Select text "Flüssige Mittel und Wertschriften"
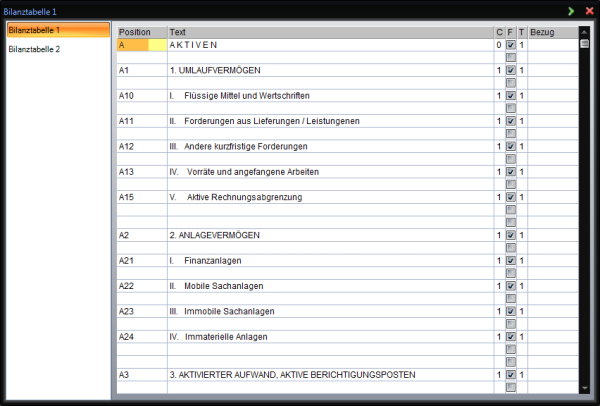 pos(247,96)
